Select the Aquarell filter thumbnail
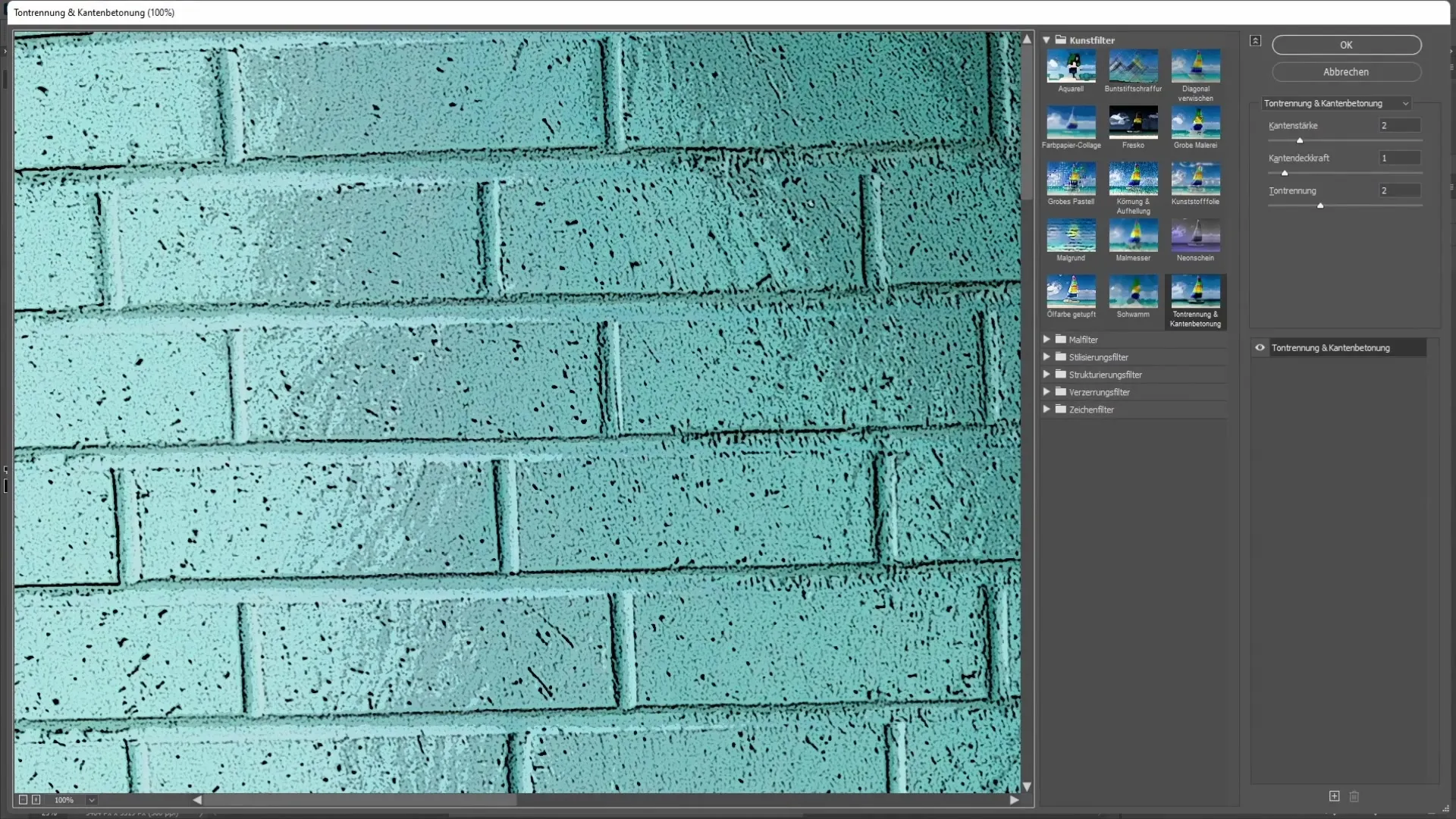1456x819 pixels. point(1071,67)
